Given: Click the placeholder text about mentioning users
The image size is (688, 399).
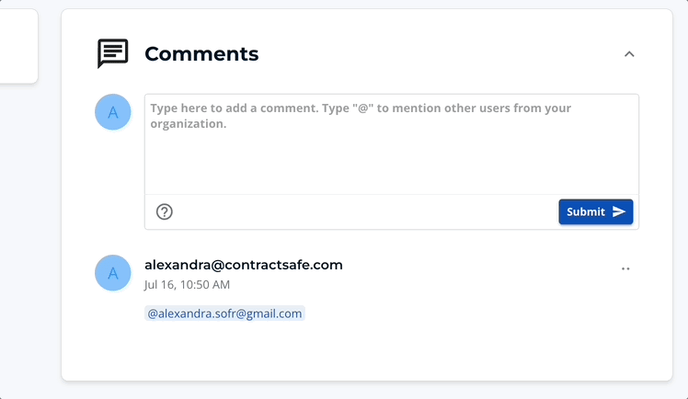Looking at the screenshot, I should coord(361,116).
